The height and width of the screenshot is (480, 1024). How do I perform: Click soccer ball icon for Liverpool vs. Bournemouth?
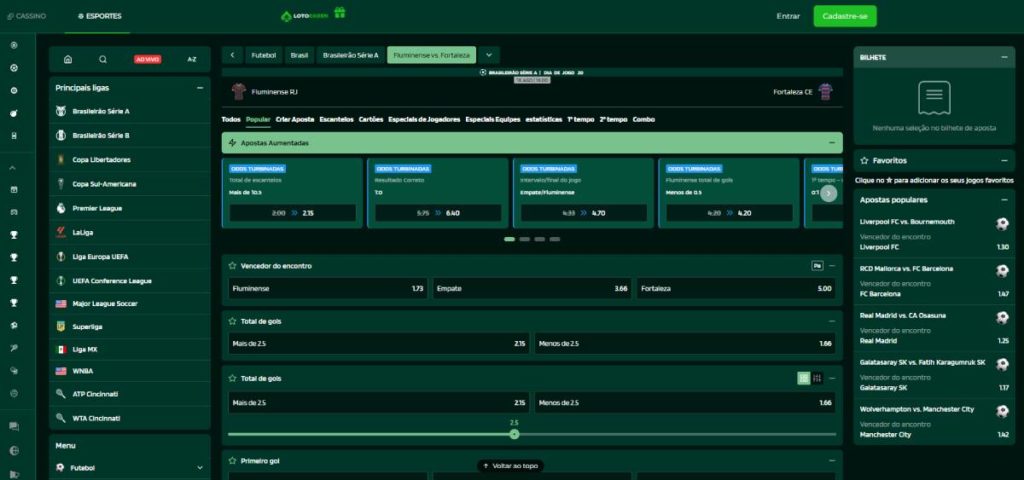1002,224
